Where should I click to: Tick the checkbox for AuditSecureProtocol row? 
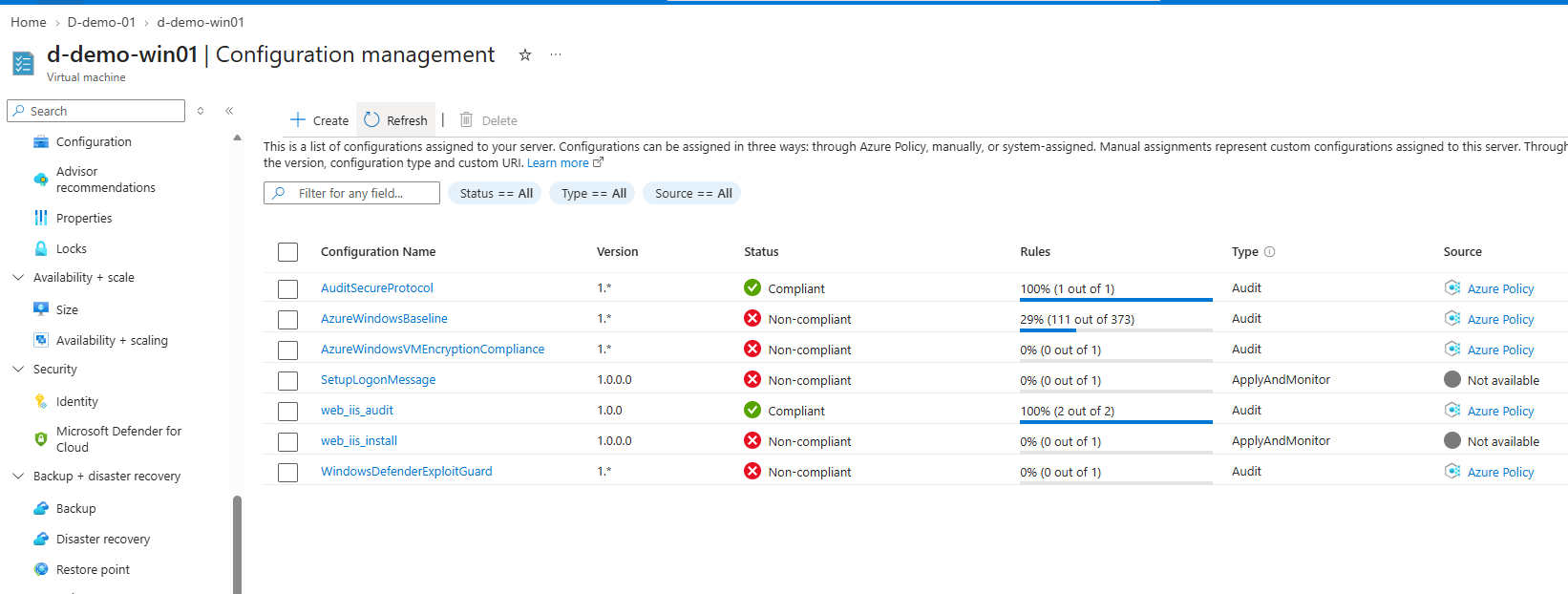pos(287,288)
